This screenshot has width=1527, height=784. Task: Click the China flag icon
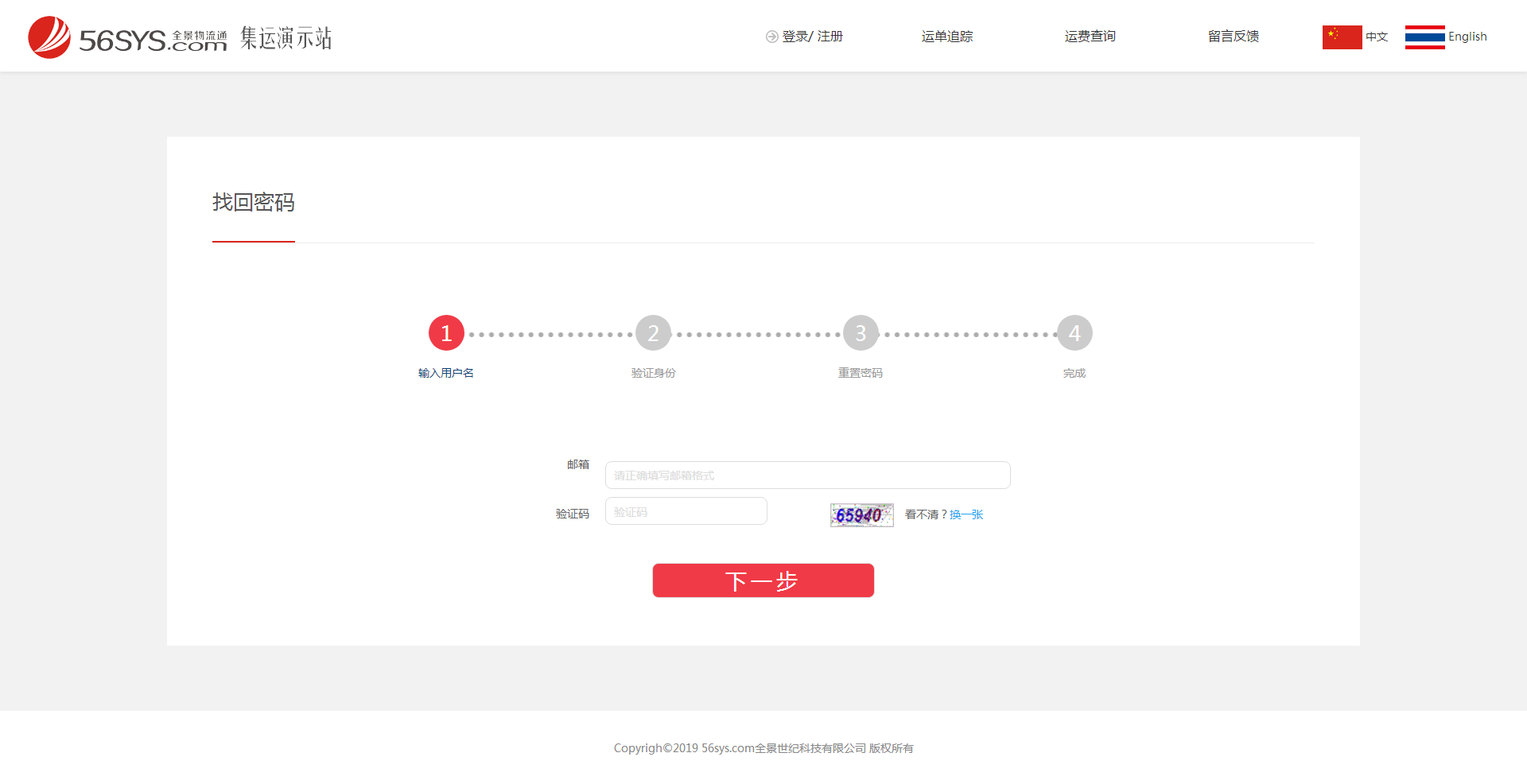click(1342, 37)
